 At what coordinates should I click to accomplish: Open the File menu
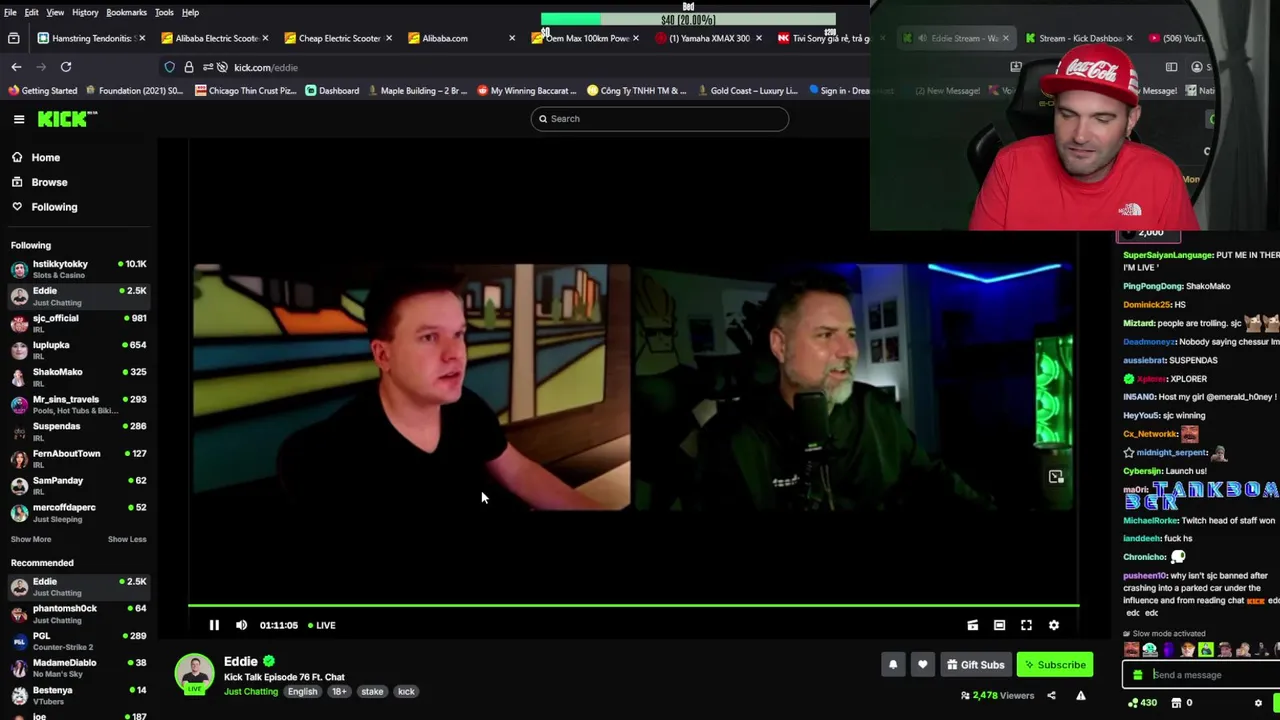click(x=10, y=12)
